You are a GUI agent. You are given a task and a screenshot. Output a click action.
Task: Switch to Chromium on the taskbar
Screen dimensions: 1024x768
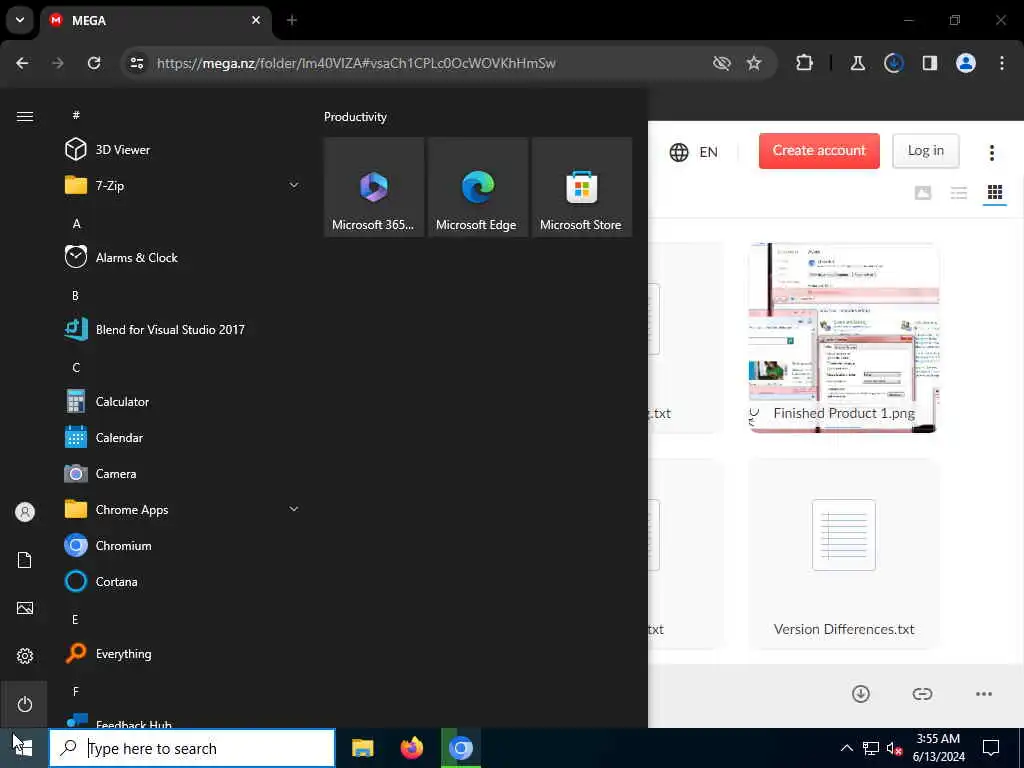pyautogui.click(x=460, y=748)
